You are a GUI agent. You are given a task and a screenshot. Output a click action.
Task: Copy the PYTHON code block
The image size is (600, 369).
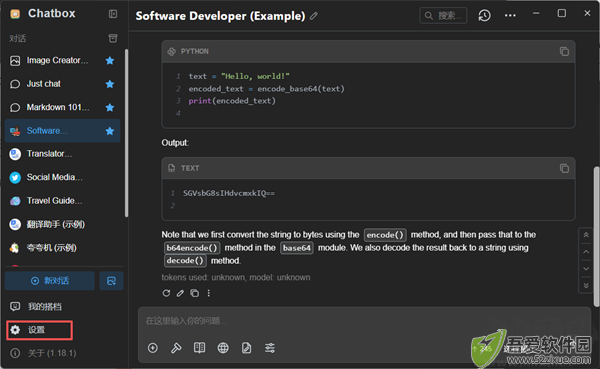coord(564,51)
